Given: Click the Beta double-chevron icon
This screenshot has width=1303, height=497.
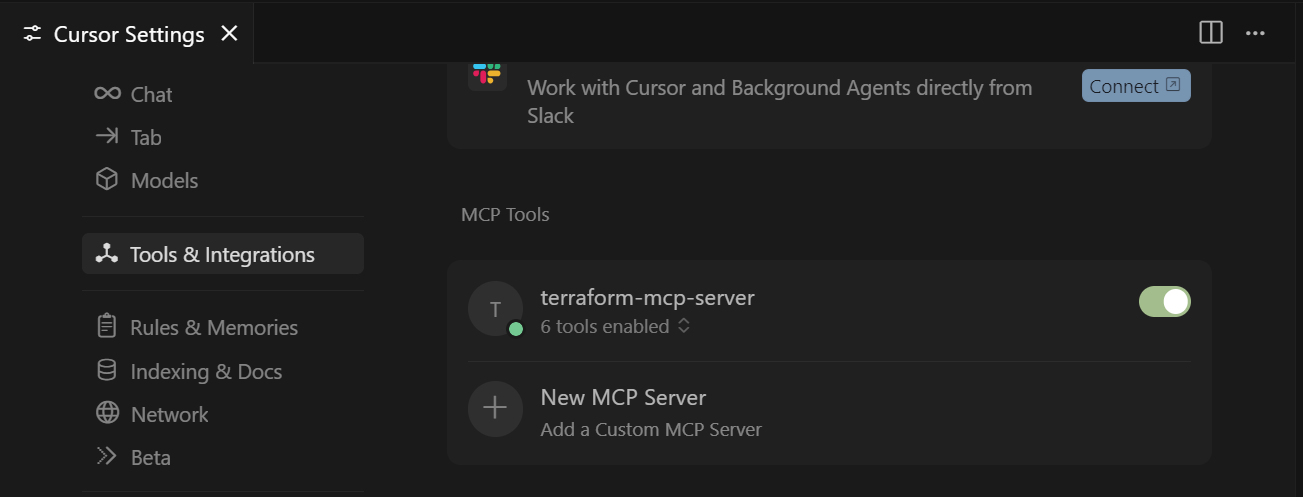Looking at the screenshot, I should point(107,457).
